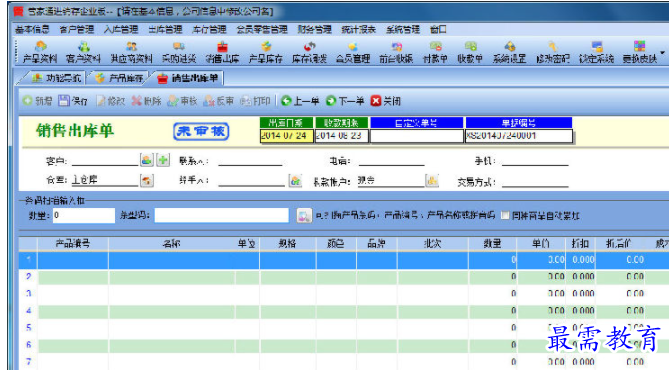Click 更换皮肤 change skin toolbar icon
669x370 pixels.
(x=640, y=52)
